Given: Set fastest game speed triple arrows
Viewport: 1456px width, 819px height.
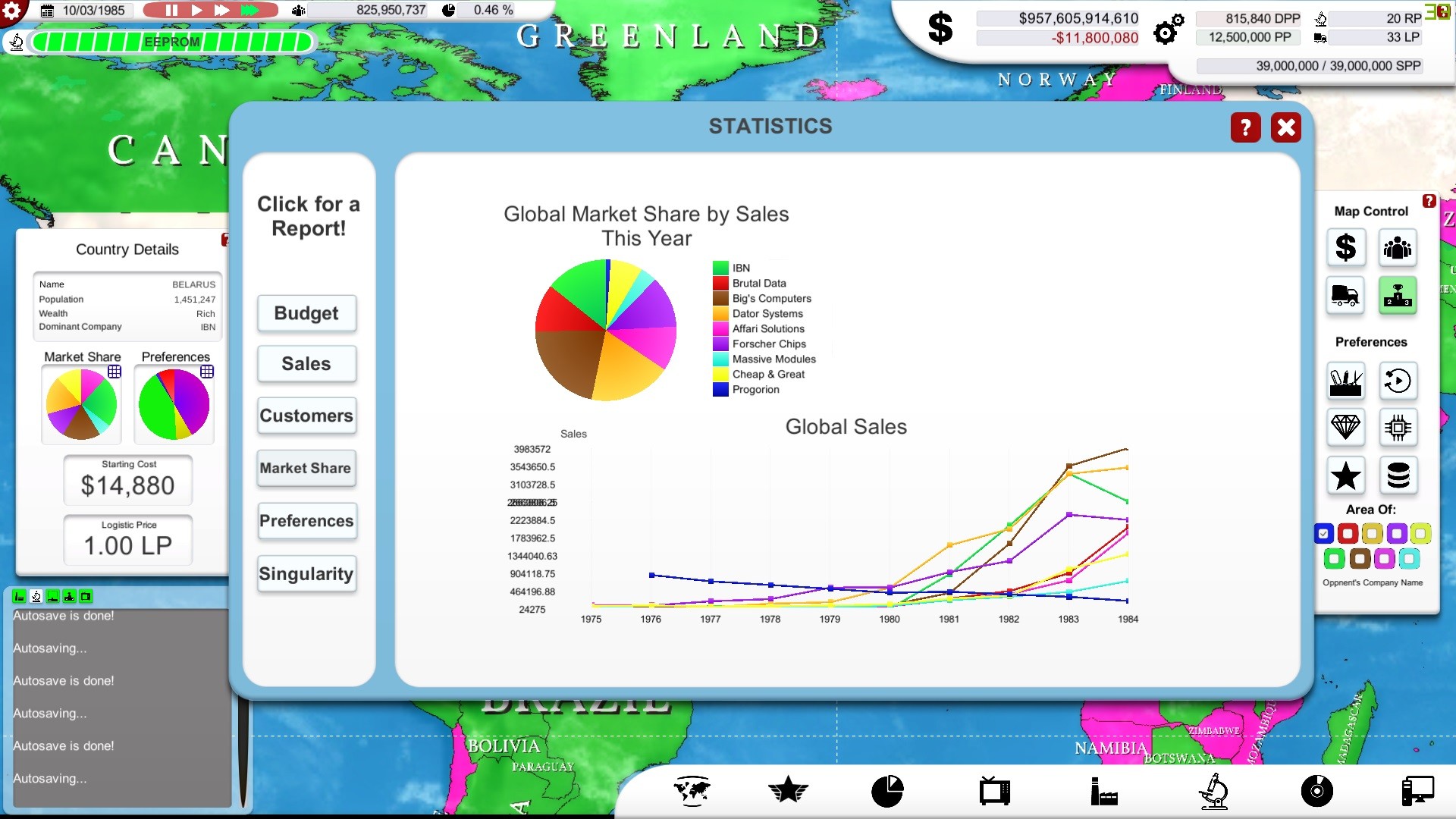Looking at the screenshot, I should coord(250,11).
